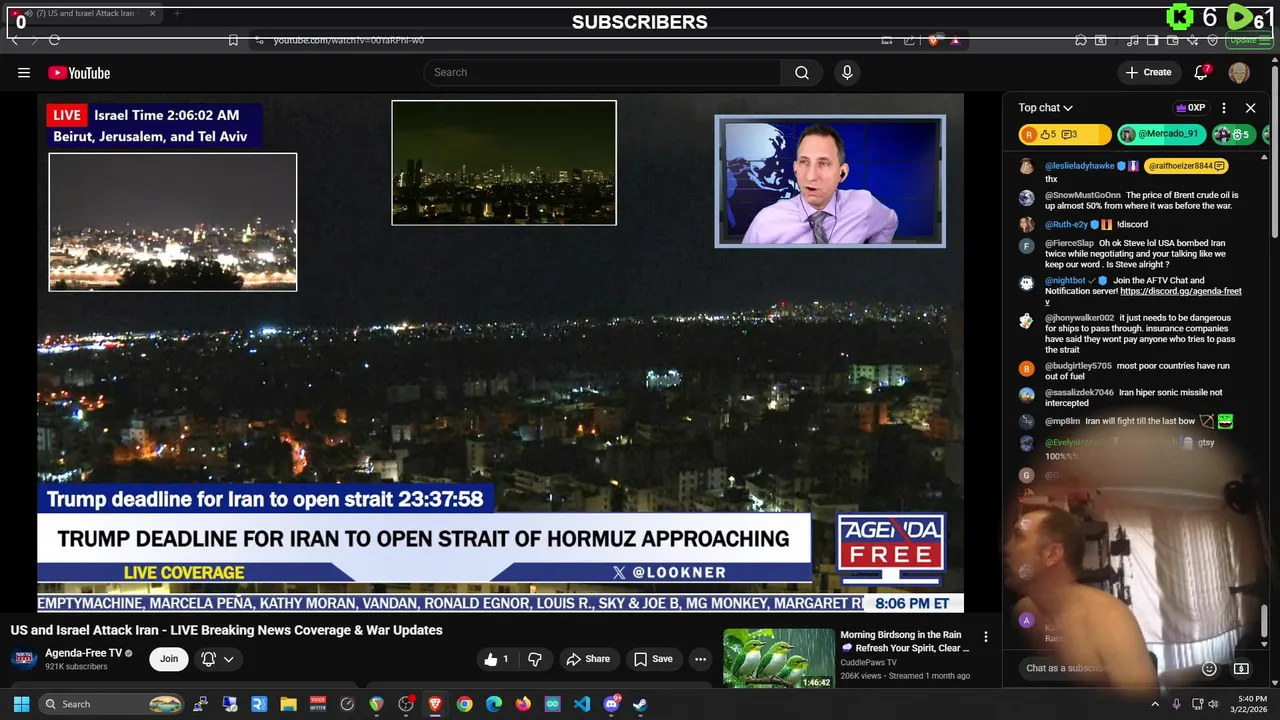This screenshot has height=720, width=1280.
Task: Share the live stream video
Action: 588,659
